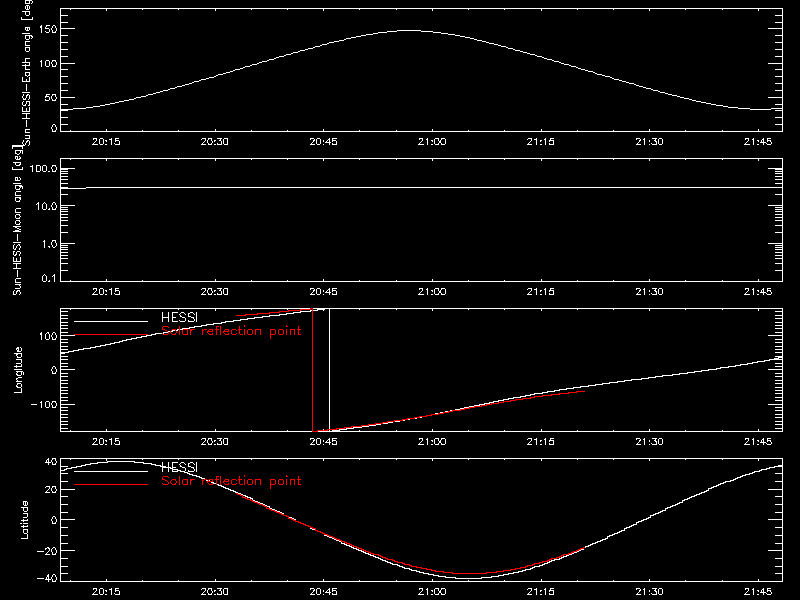The width and height of the screenshot is (800, 600).
Task: Click the peak of the Sun-HESSI-Earth angle curve
Action: (x=408, y=31)
